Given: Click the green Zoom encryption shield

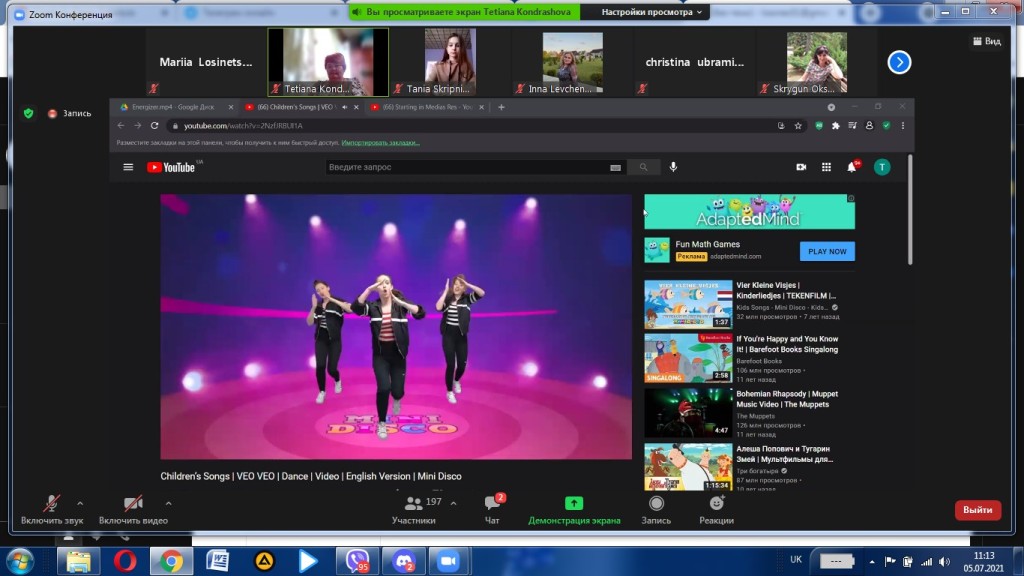Looking at the screenshot, I should pos(28,113).
